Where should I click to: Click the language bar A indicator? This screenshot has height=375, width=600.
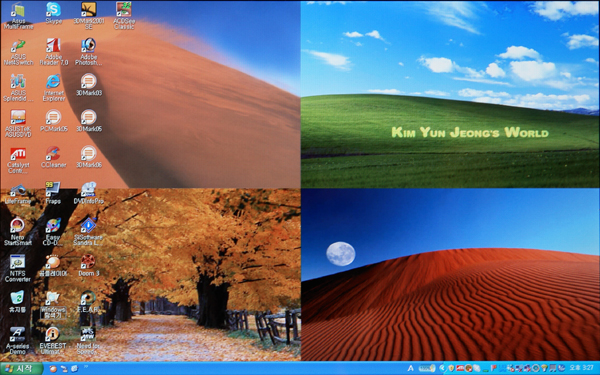click(411, 368)
